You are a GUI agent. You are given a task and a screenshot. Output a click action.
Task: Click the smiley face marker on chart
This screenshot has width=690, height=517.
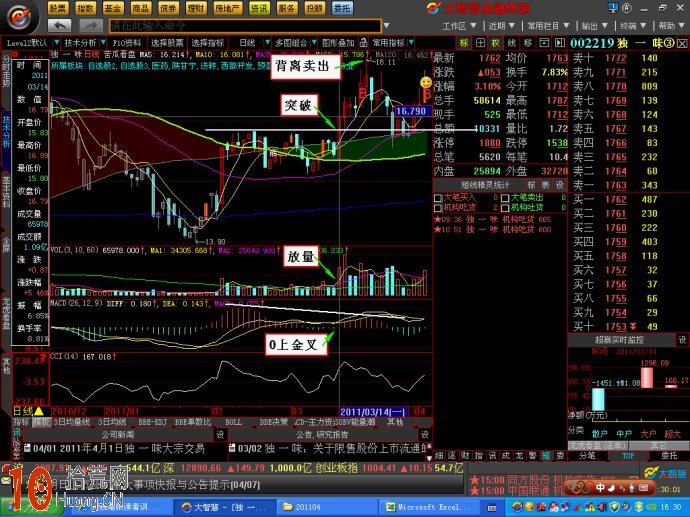click(x=426, y=82)
